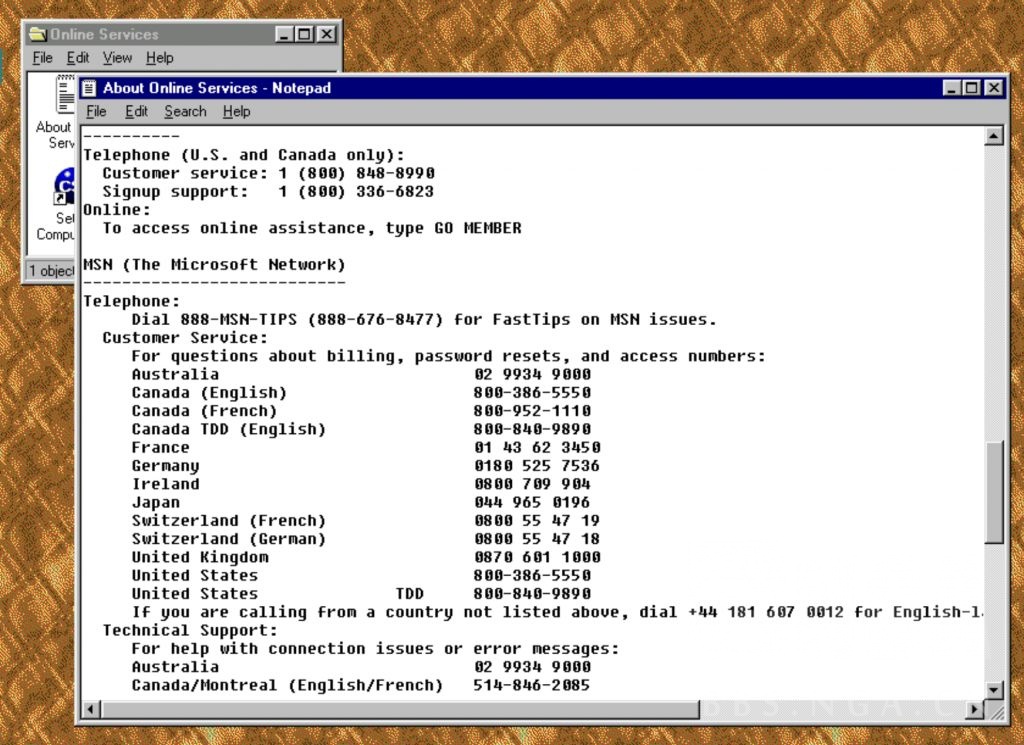Click the vertical scrollbar thumb in Notepad

994,493
